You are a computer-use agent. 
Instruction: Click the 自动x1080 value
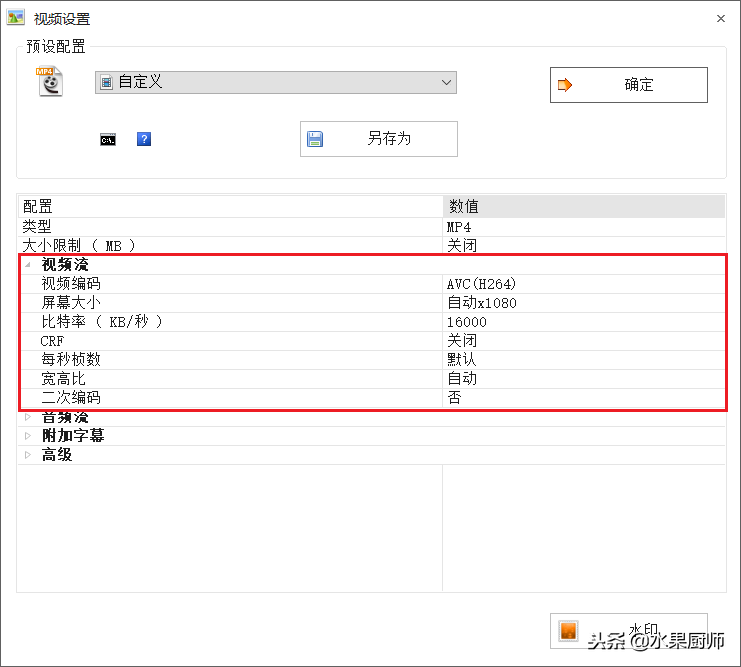pyautogui.click(x=482, y=303)
